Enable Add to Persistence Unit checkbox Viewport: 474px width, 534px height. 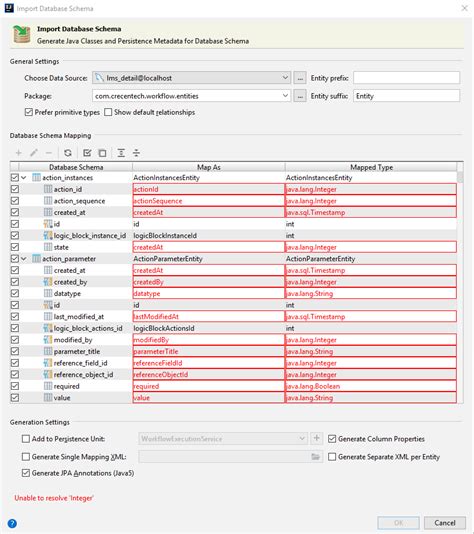coord(26,439)
